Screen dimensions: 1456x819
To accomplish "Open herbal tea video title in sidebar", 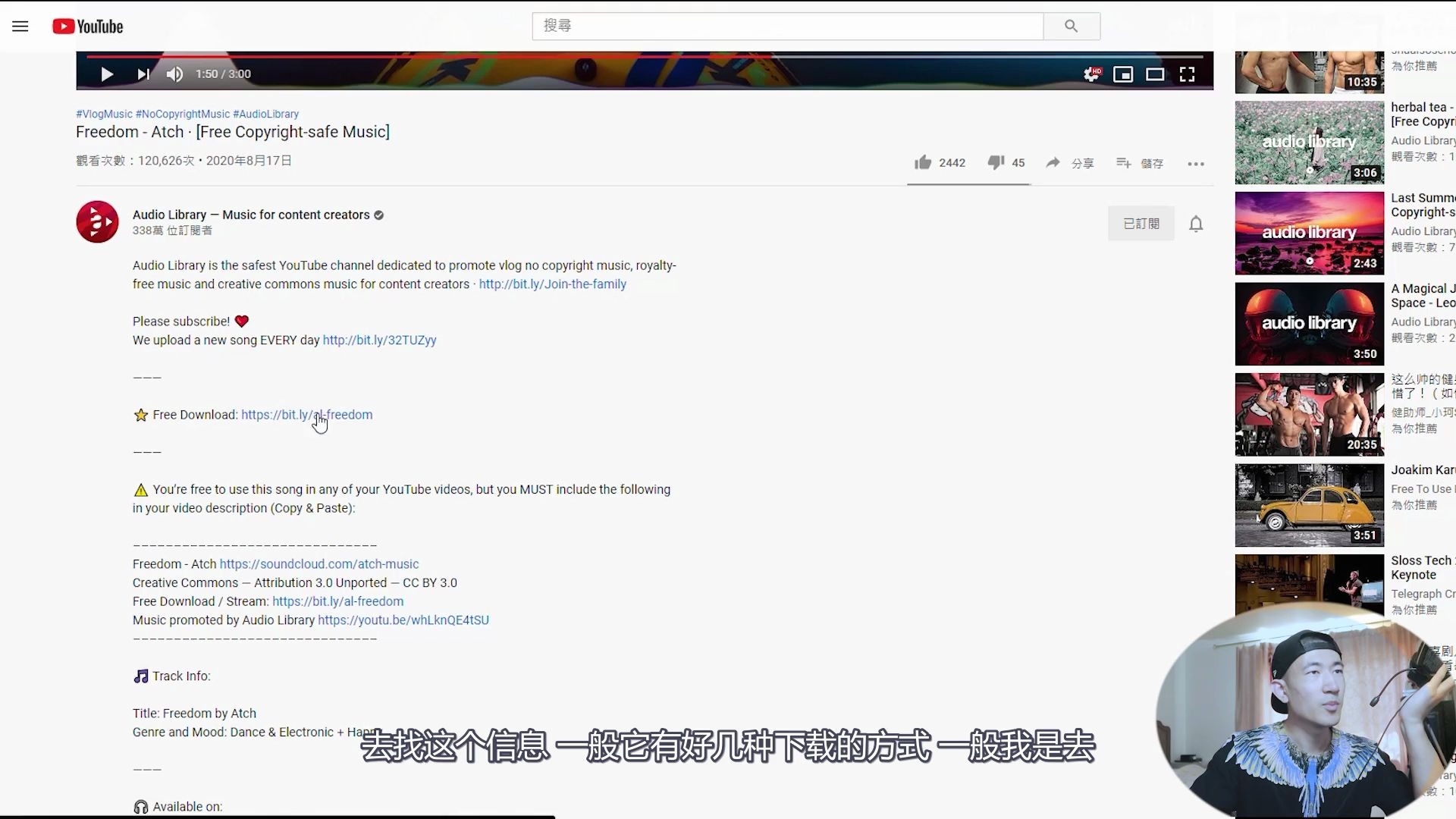I will click(1423, 115).
